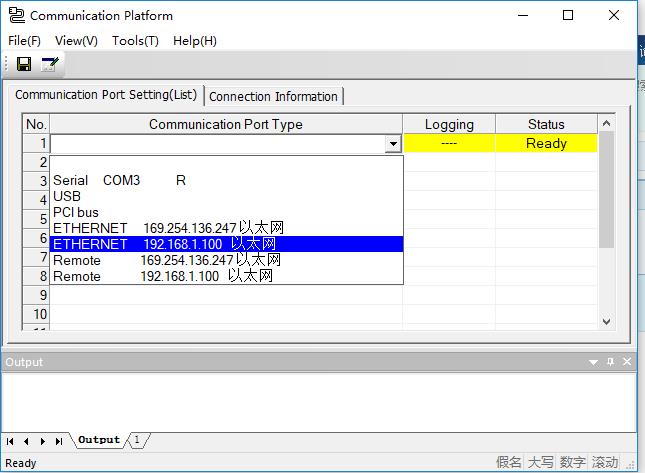Switch to Connection Information tab
Image resolution: width=645 pixels, height=473 pixels.
tap(273, 96)
